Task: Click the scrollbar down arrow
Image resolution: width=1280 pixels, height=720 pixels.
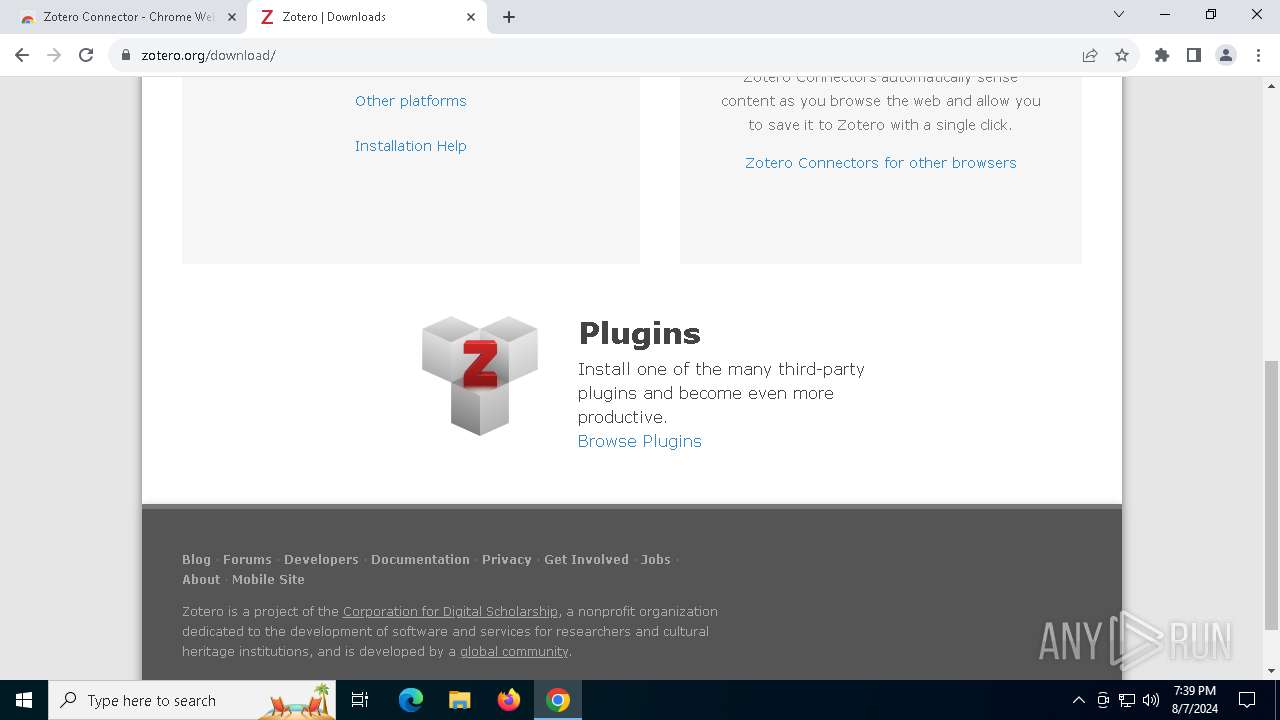Action: pyautogui.click(x=1271, y=671)
